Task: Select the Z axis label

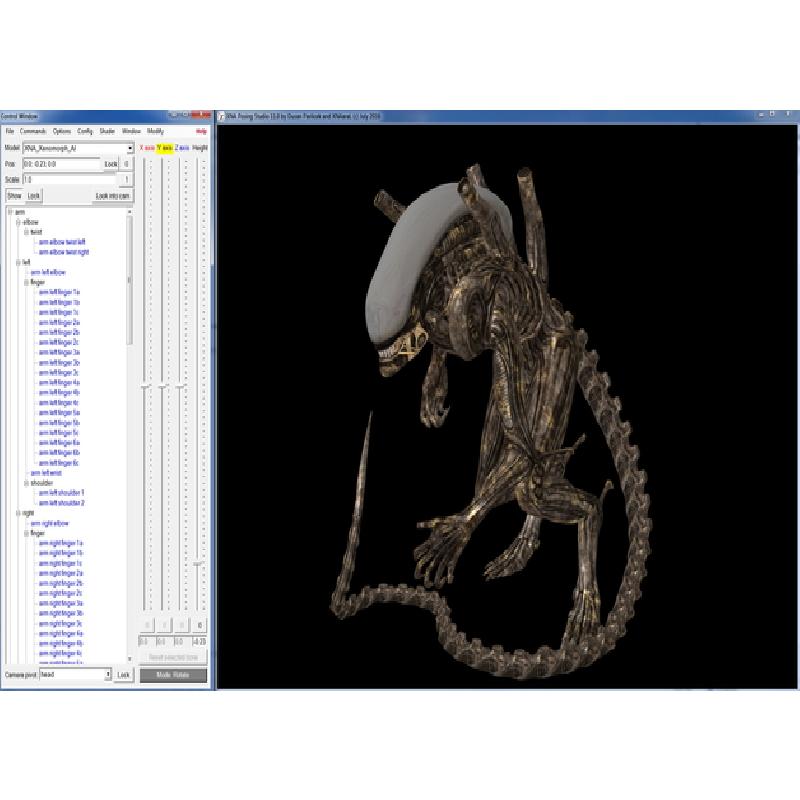Action: (x=182, y=148)
